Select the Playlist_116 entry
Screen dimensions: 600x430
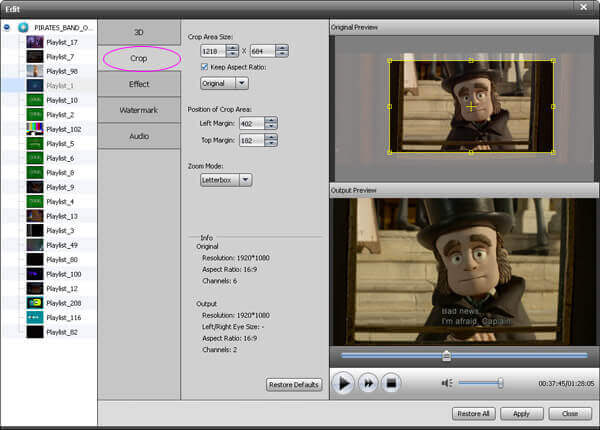tap(64, 318)
